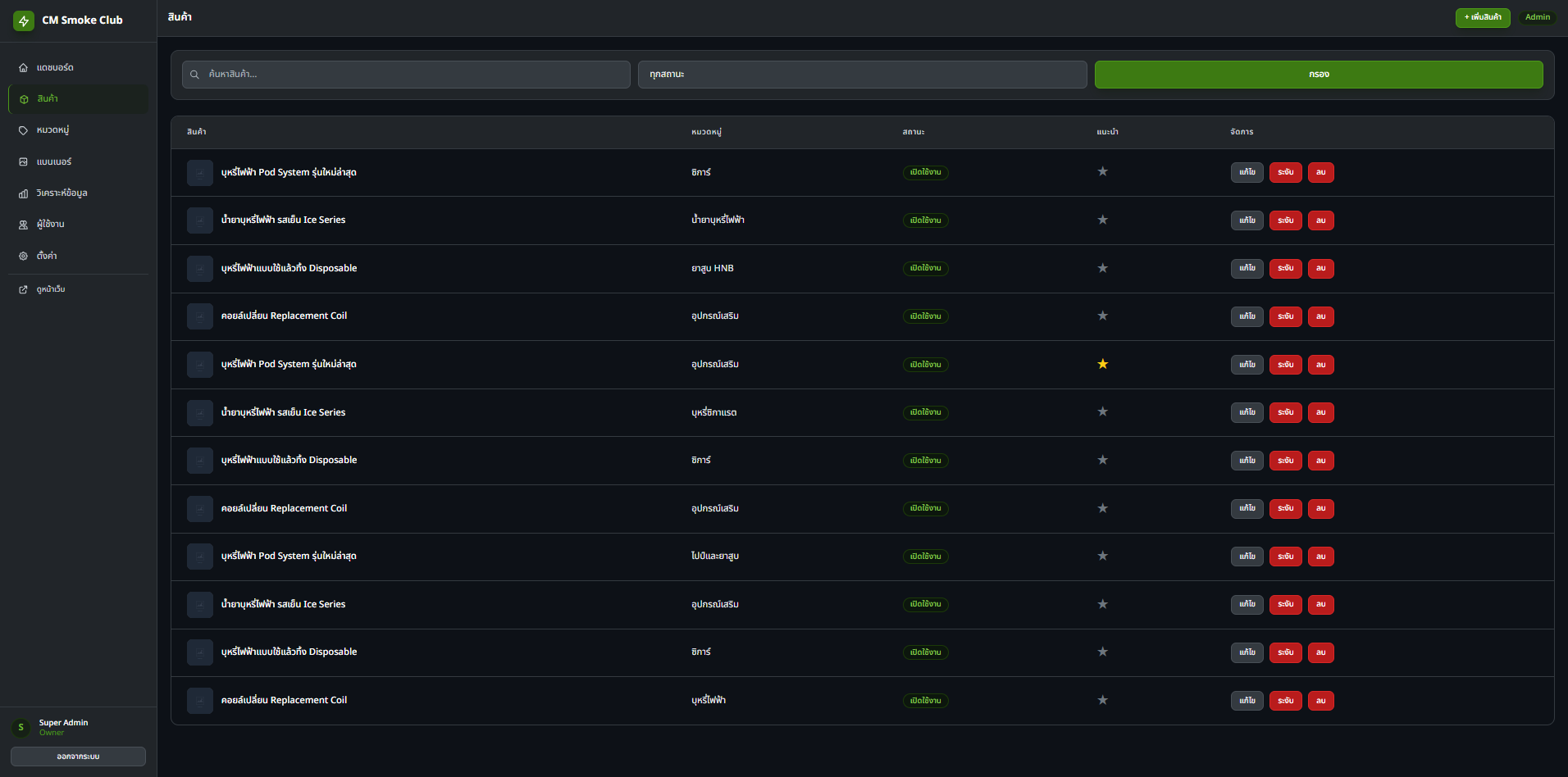Edit the Ice Series บุหรี่ซิกาแรต product
This screenshot has width=1568, height=777.
[x=1247, y=412]
